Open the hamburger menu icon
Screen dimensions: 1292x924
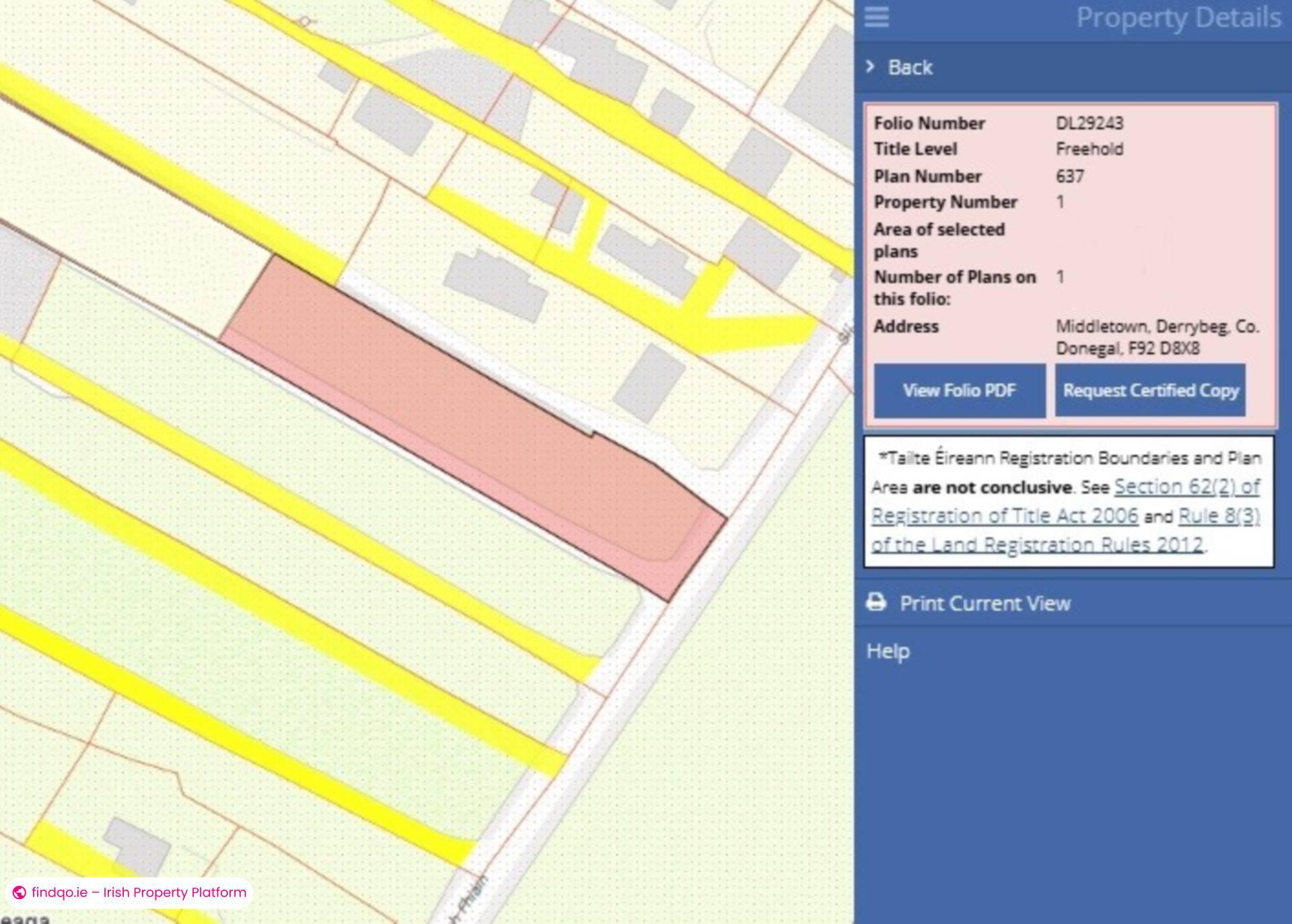(875, 18)
